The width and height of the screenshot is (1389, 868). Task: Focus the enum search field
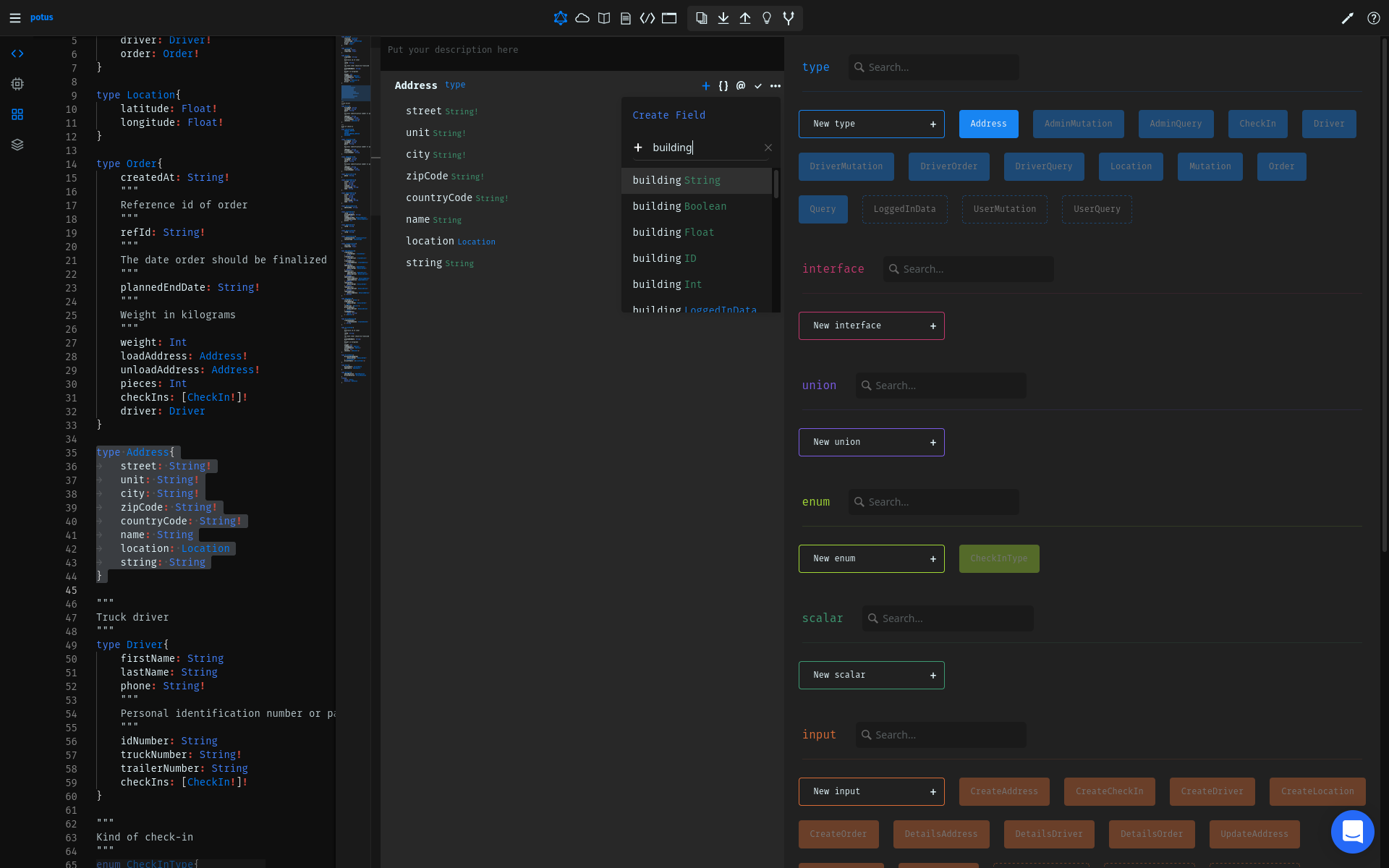click(933, 502)
